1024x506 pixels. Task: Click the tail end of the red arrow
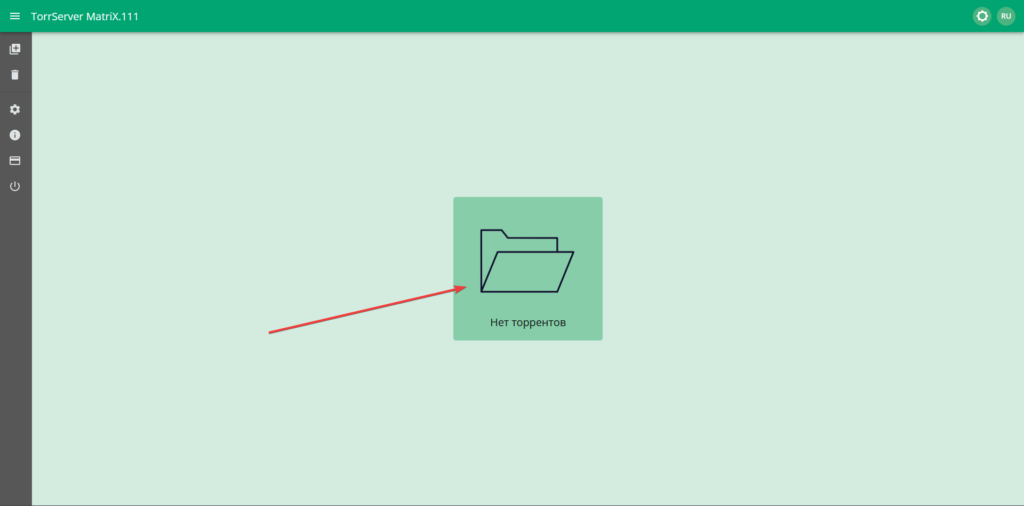pyautogui.click(x=271, y=332)
